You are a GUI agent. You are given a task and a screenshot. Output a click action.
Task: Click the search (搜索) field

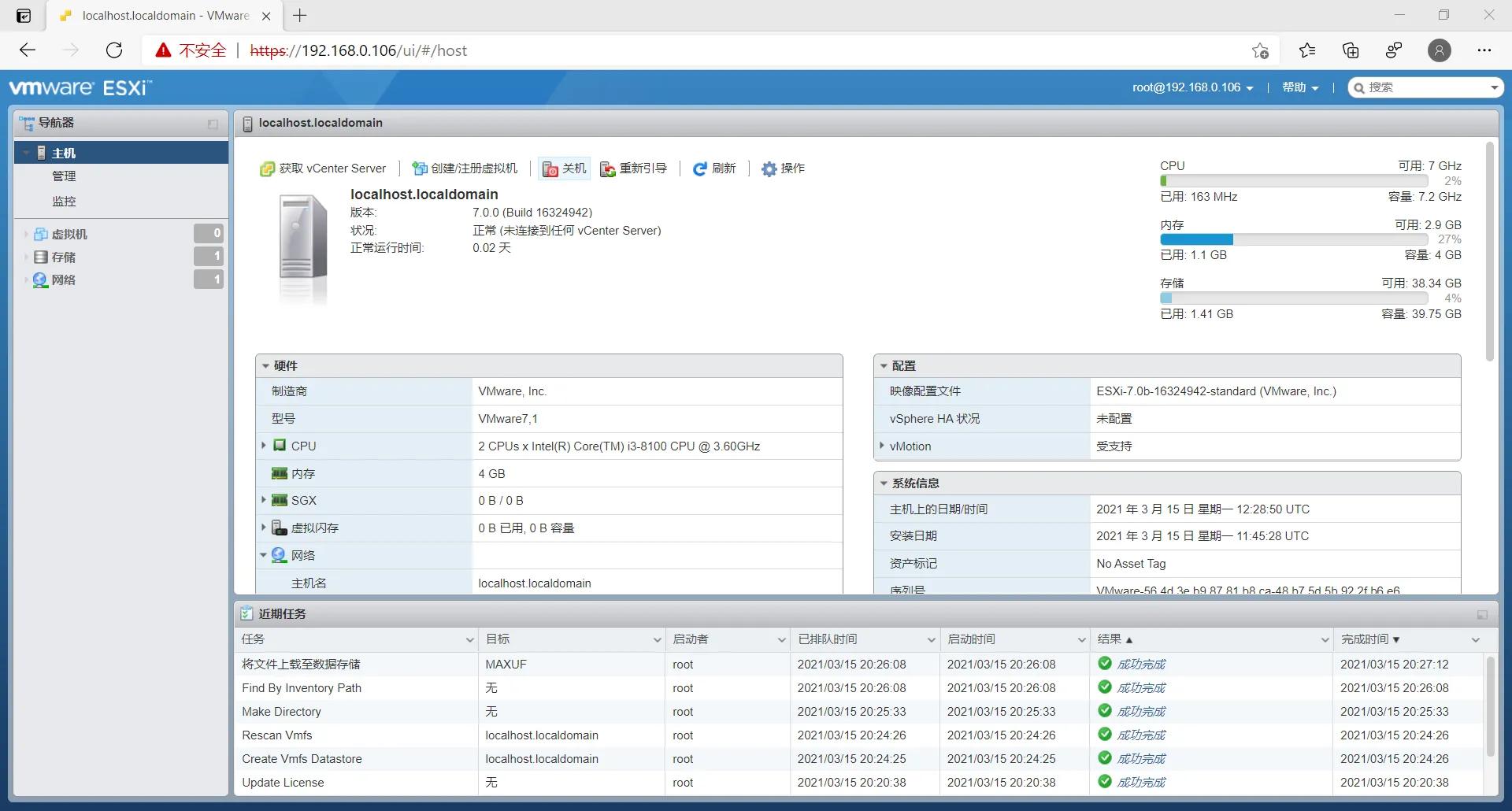(x=1425, y=87)
